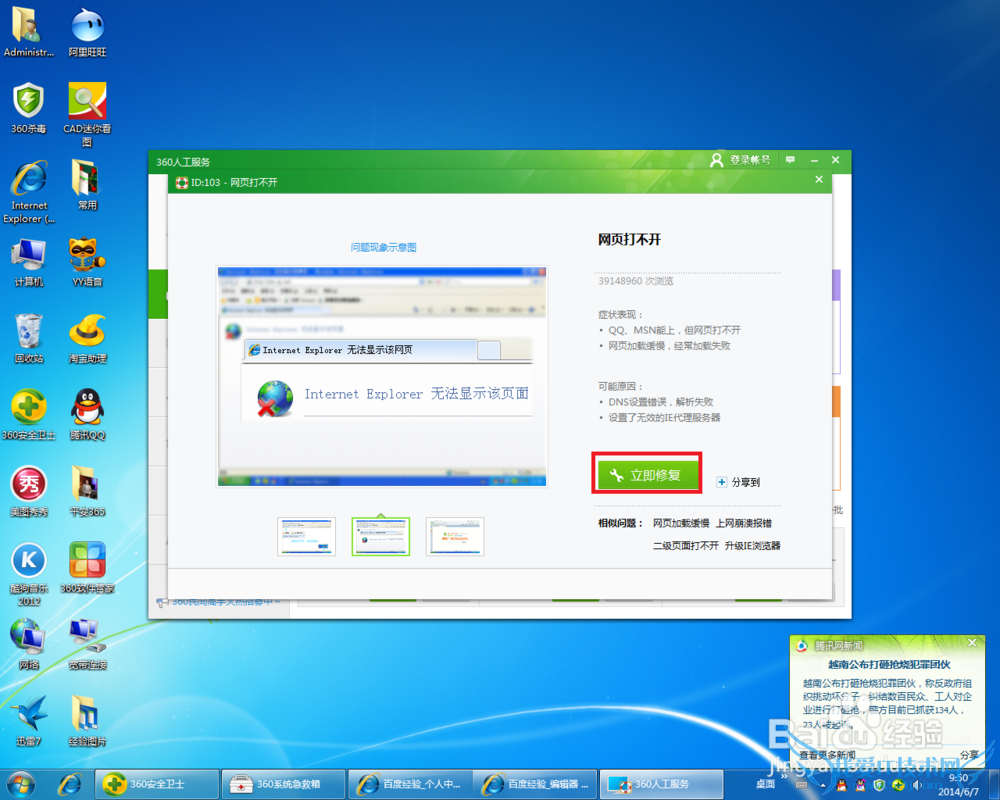The width and height of the screenshot is (1000, 800).
Task: Close the 腾讯网新闻 popup
Action: pyautogui.click(x=972, y=642)
